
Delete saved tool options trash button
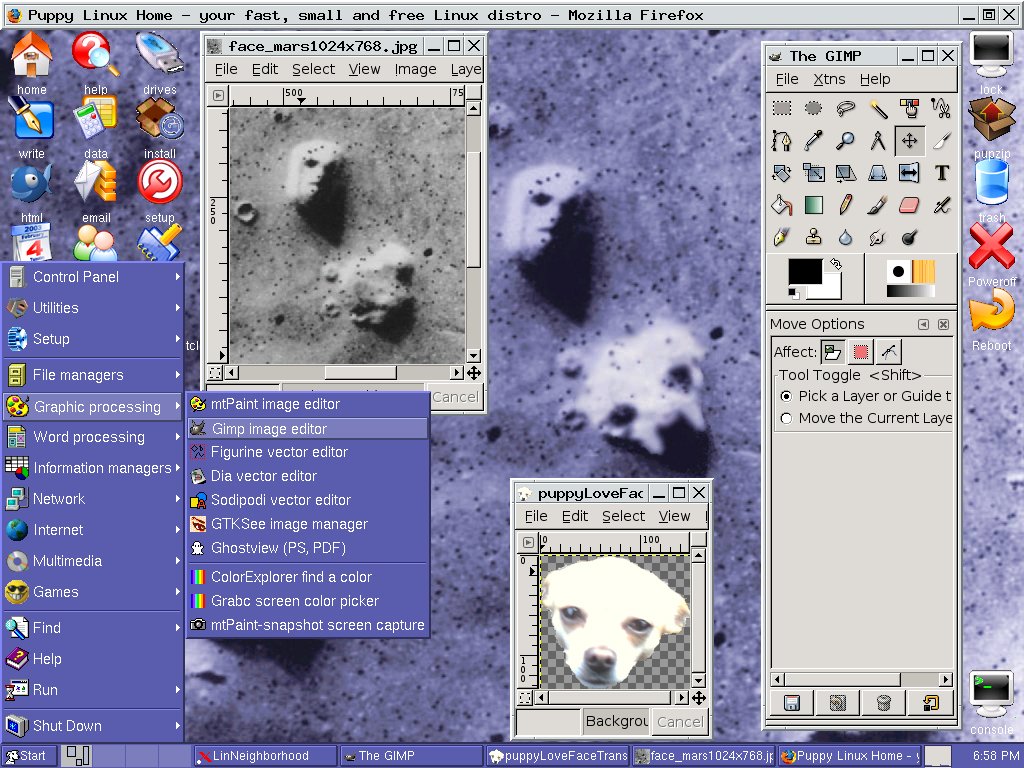pos(884,703)
